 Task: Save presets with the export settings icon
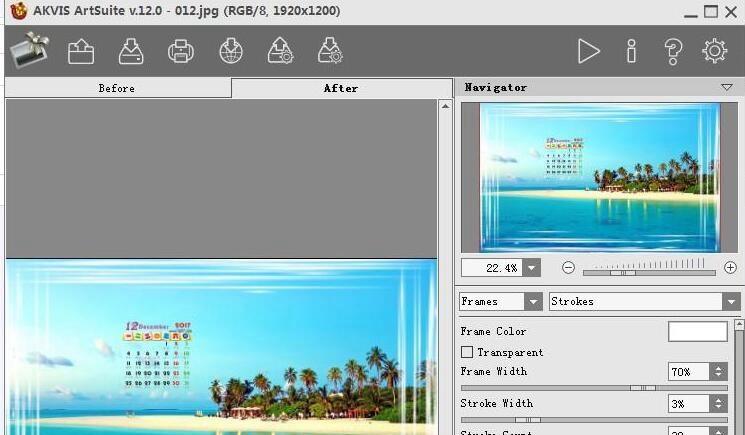coord(330,51)
